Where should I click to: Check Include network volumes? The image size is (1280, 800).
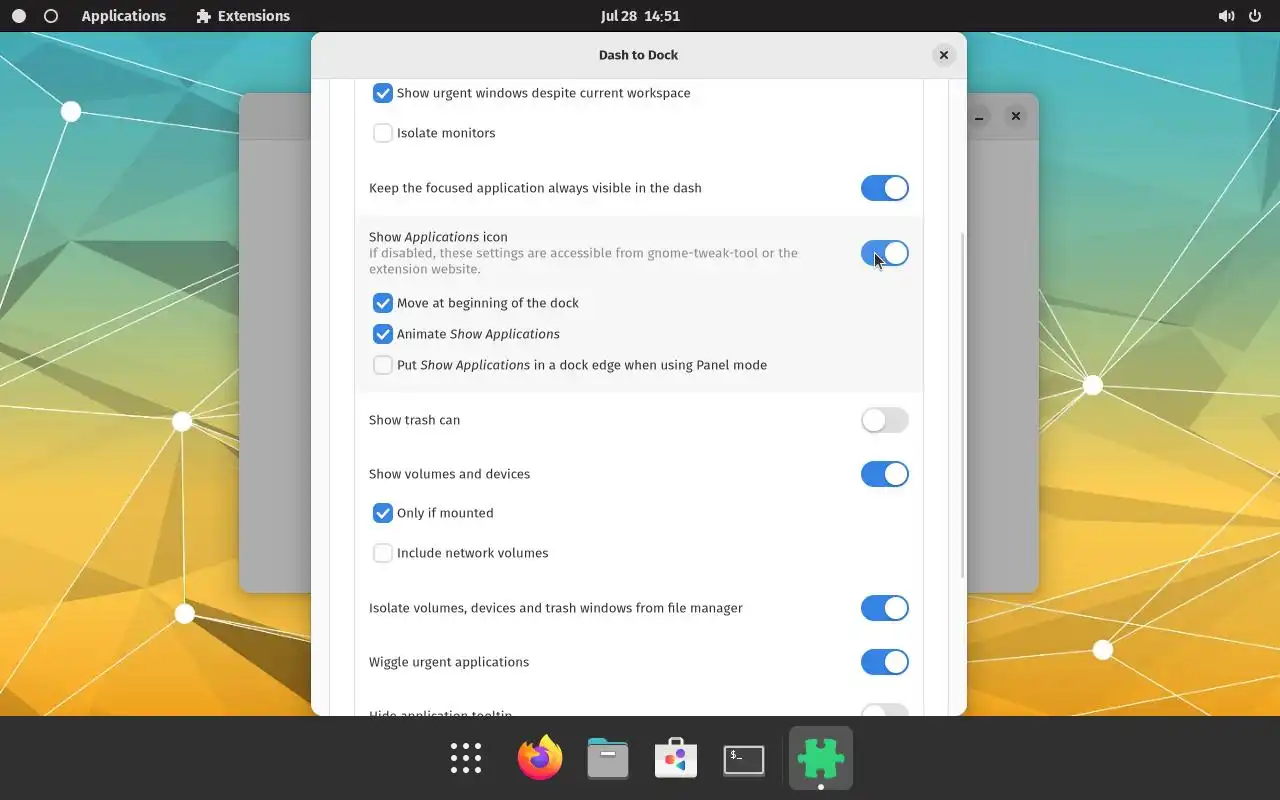click(382, 553)
